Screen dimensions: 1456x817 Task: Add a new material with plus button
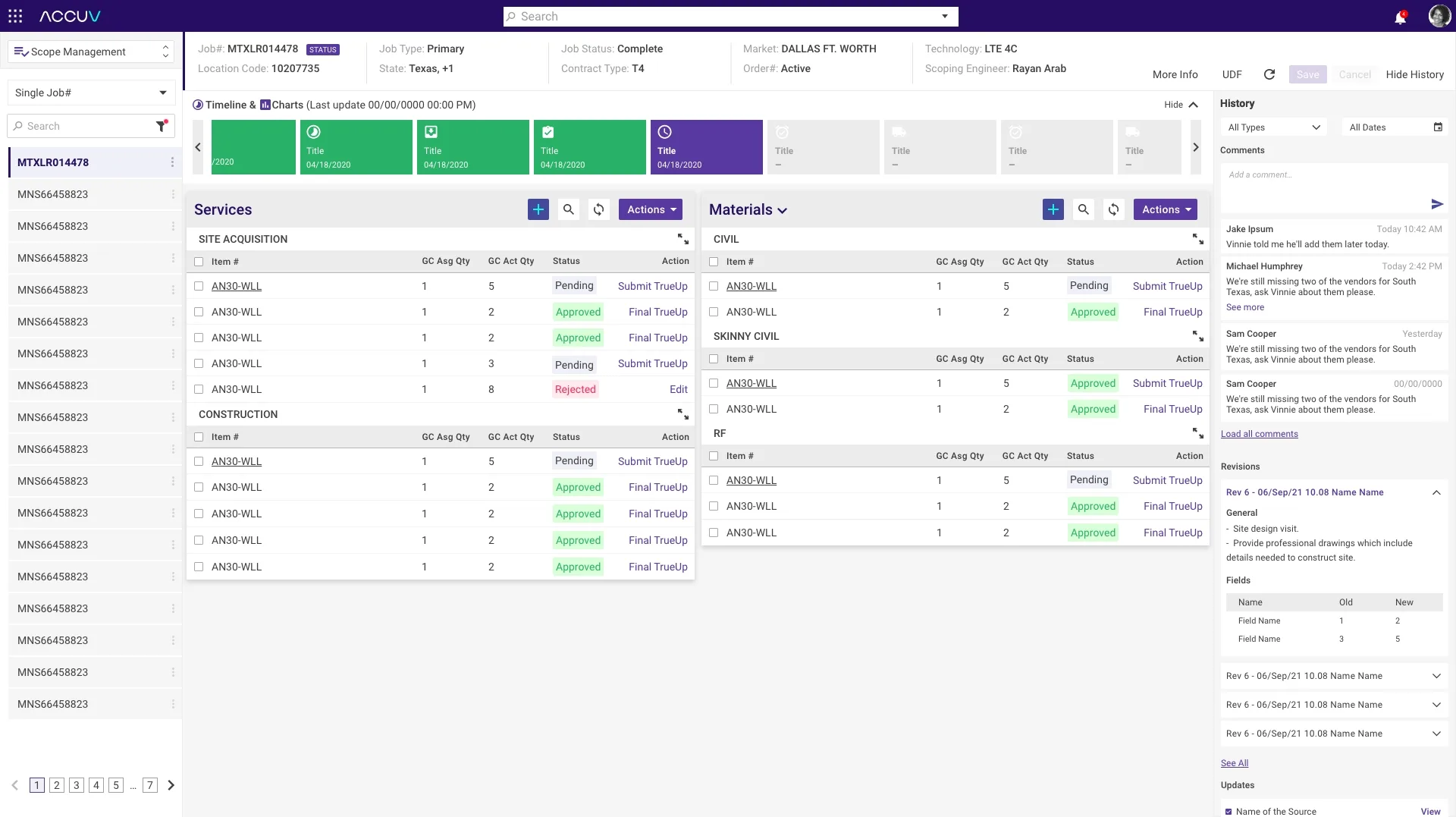1053,209
